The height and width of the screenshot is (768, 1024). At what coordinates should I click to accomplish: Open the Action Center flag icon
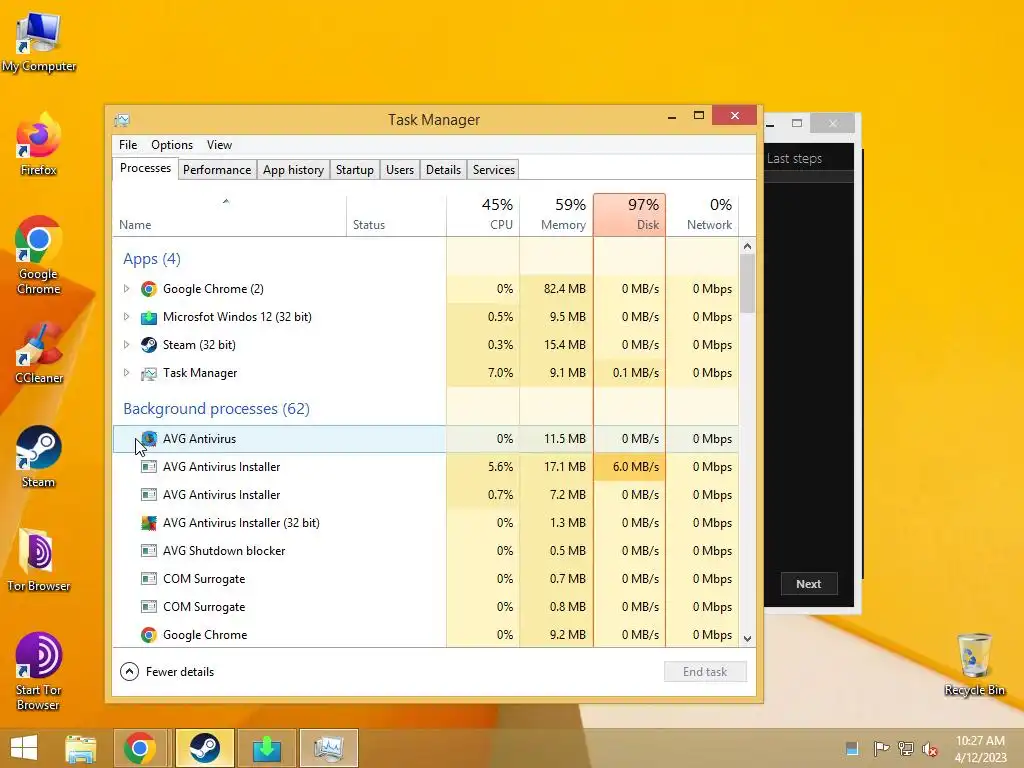point(881,748)
